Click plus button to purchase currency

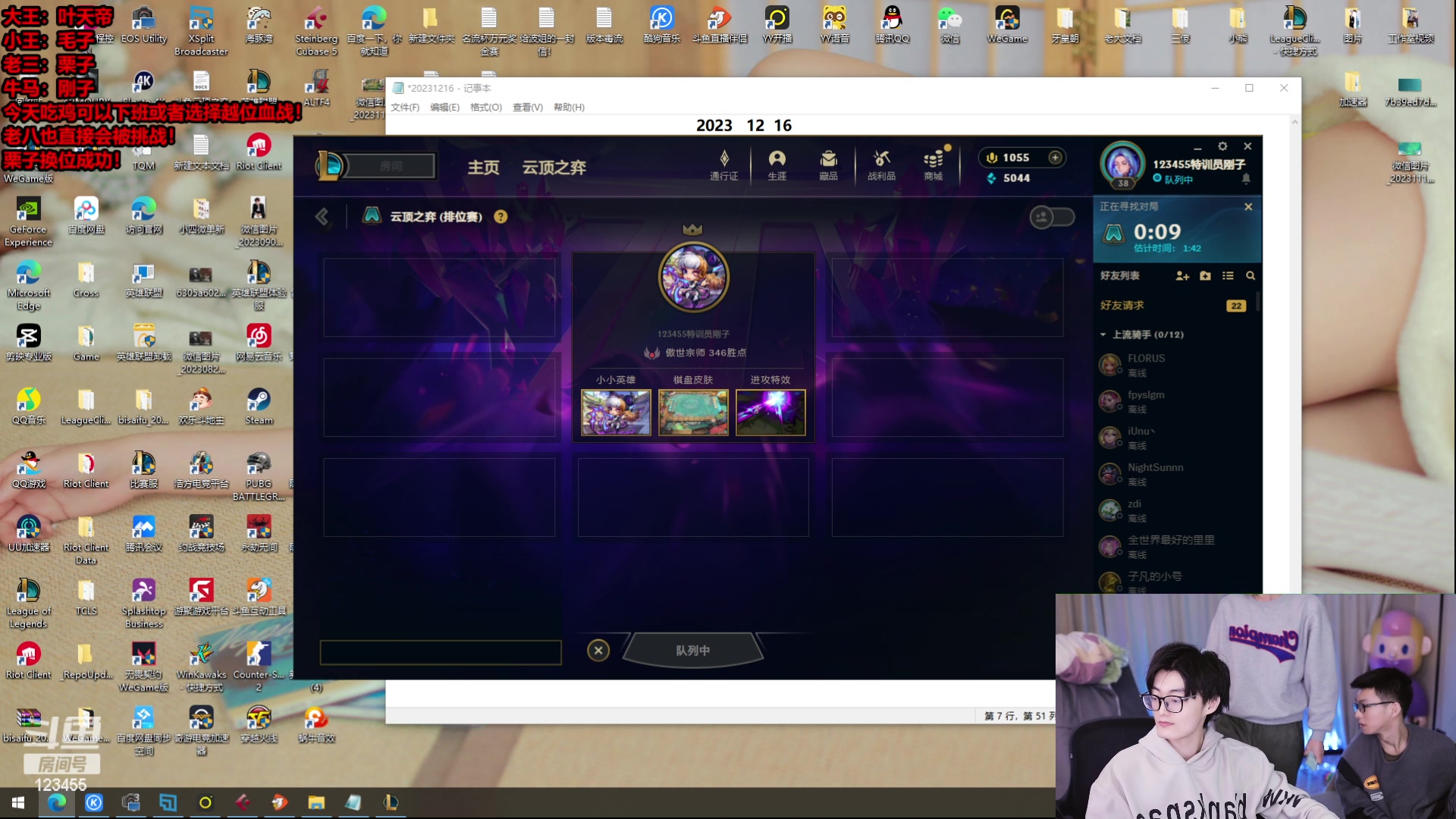coord(1055,157)
